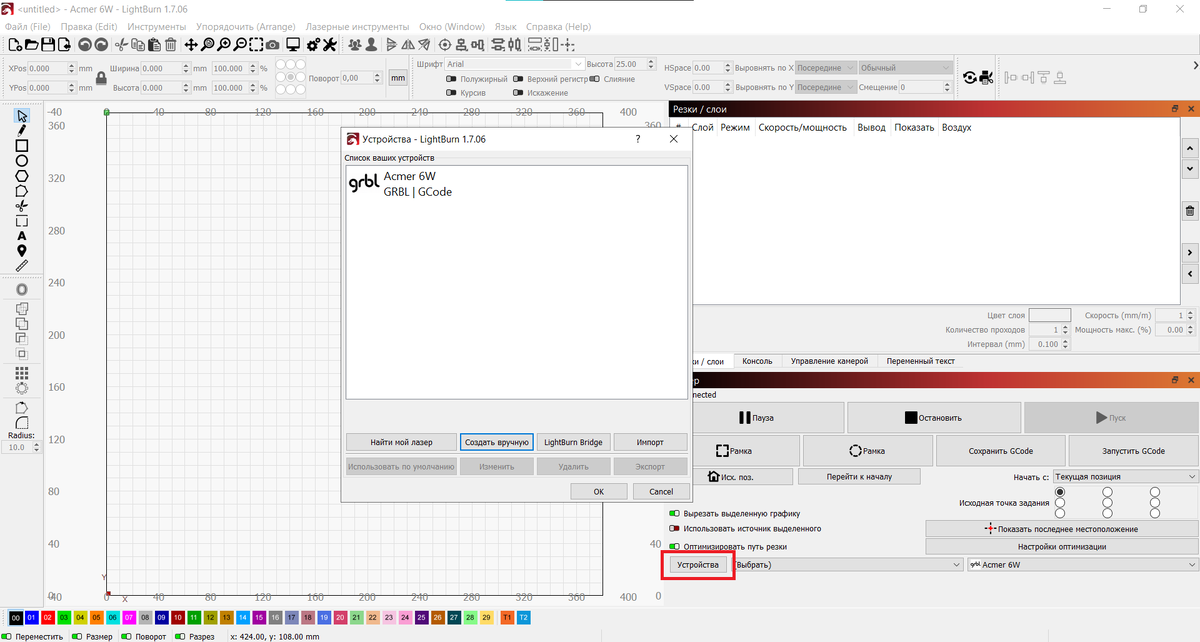Switch to the Консоль tab
This screenshot has width=1200, height=642.
757,361
